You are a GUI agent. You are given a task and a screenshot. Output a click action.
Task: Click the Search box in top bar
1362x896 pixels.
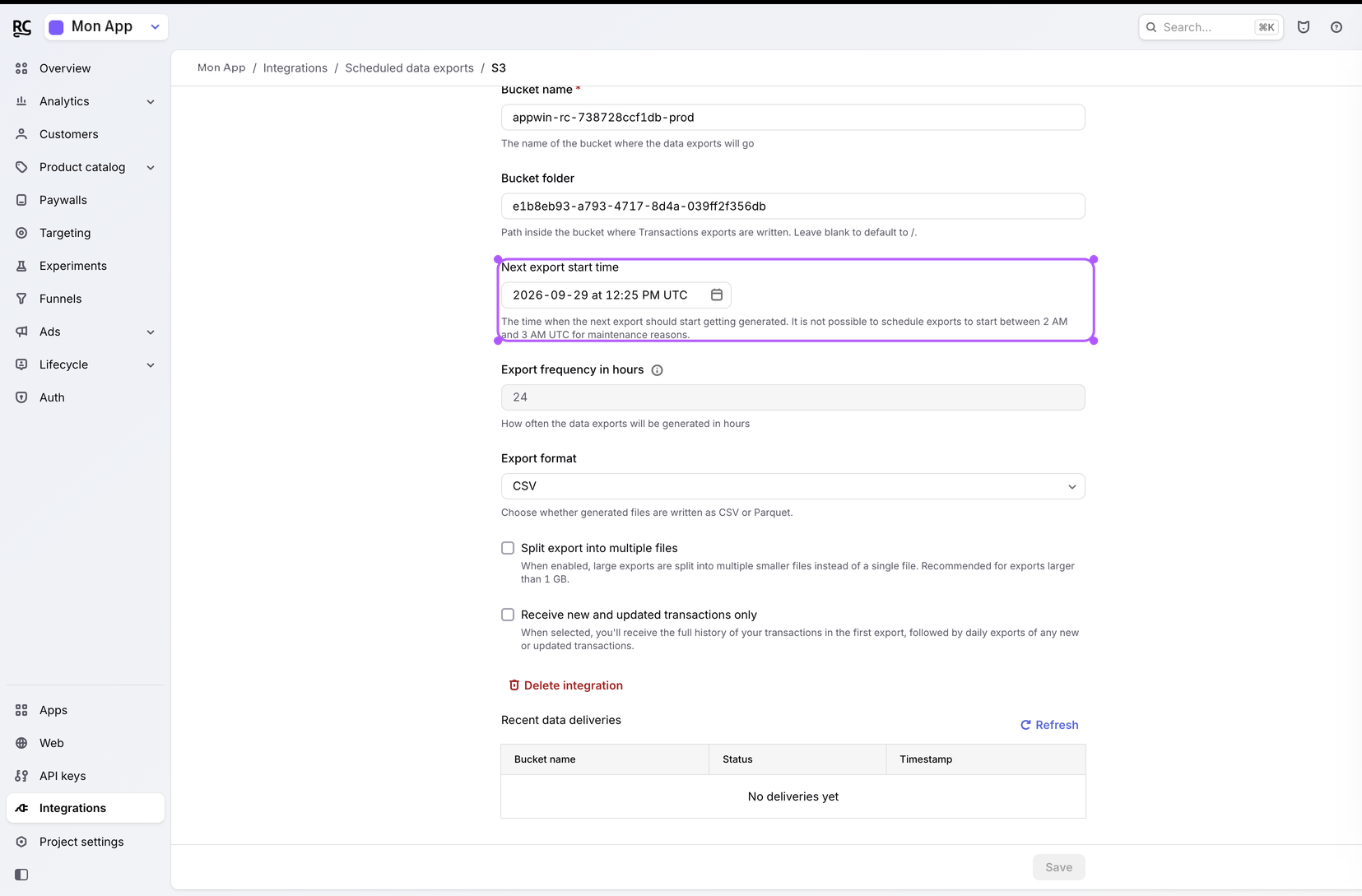click(x=1211, y=27)
